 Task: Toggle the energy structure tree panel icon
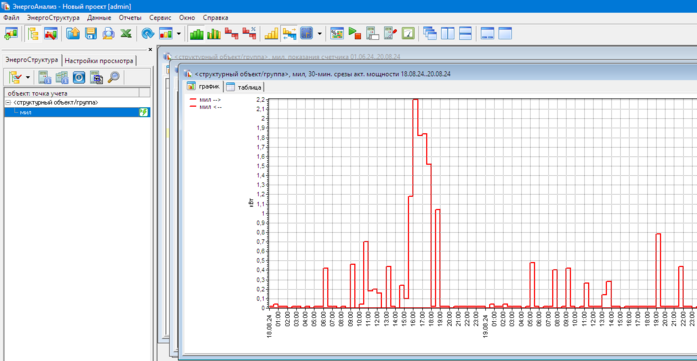pos(32,33)
